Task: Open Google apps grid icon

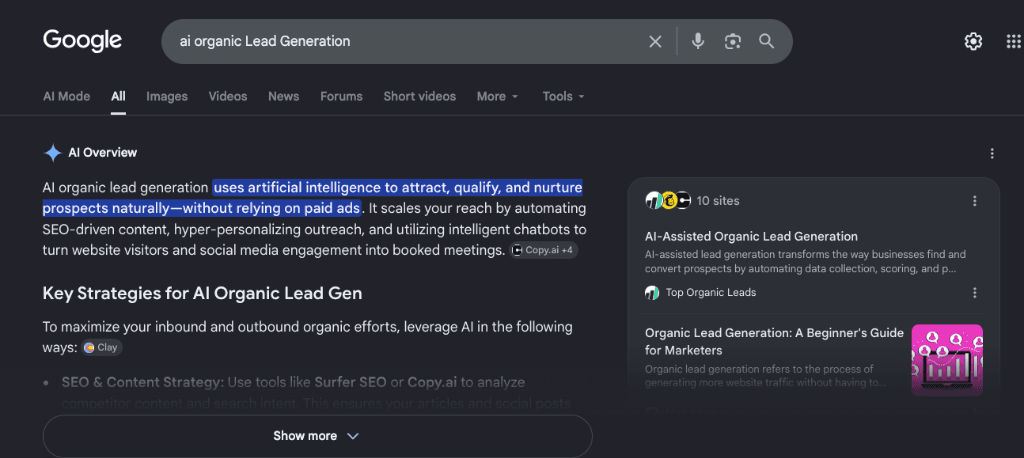Action: tap(1013, 42)
